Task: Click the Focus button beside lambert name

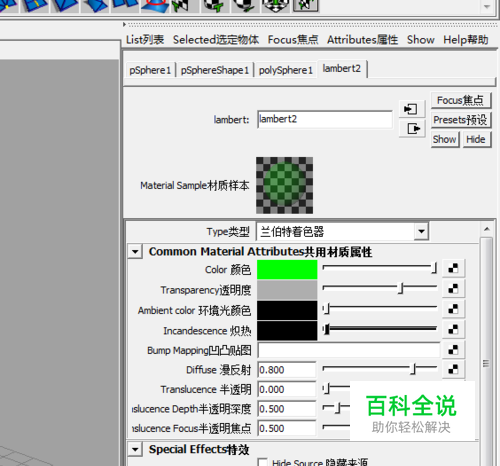Action: [x=461, y=100]
